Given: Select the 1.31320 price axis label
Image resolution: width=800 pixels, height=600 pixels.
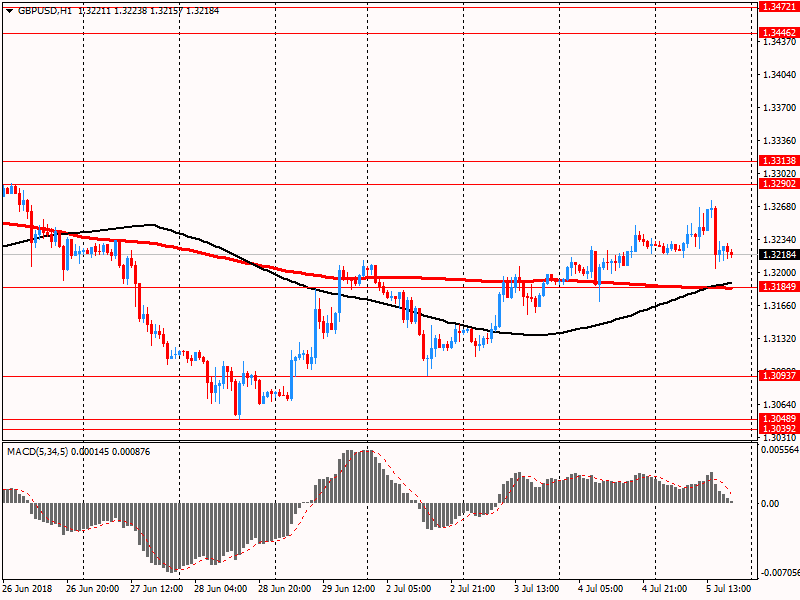Looking at the screenshot, I should pos(779,338).
